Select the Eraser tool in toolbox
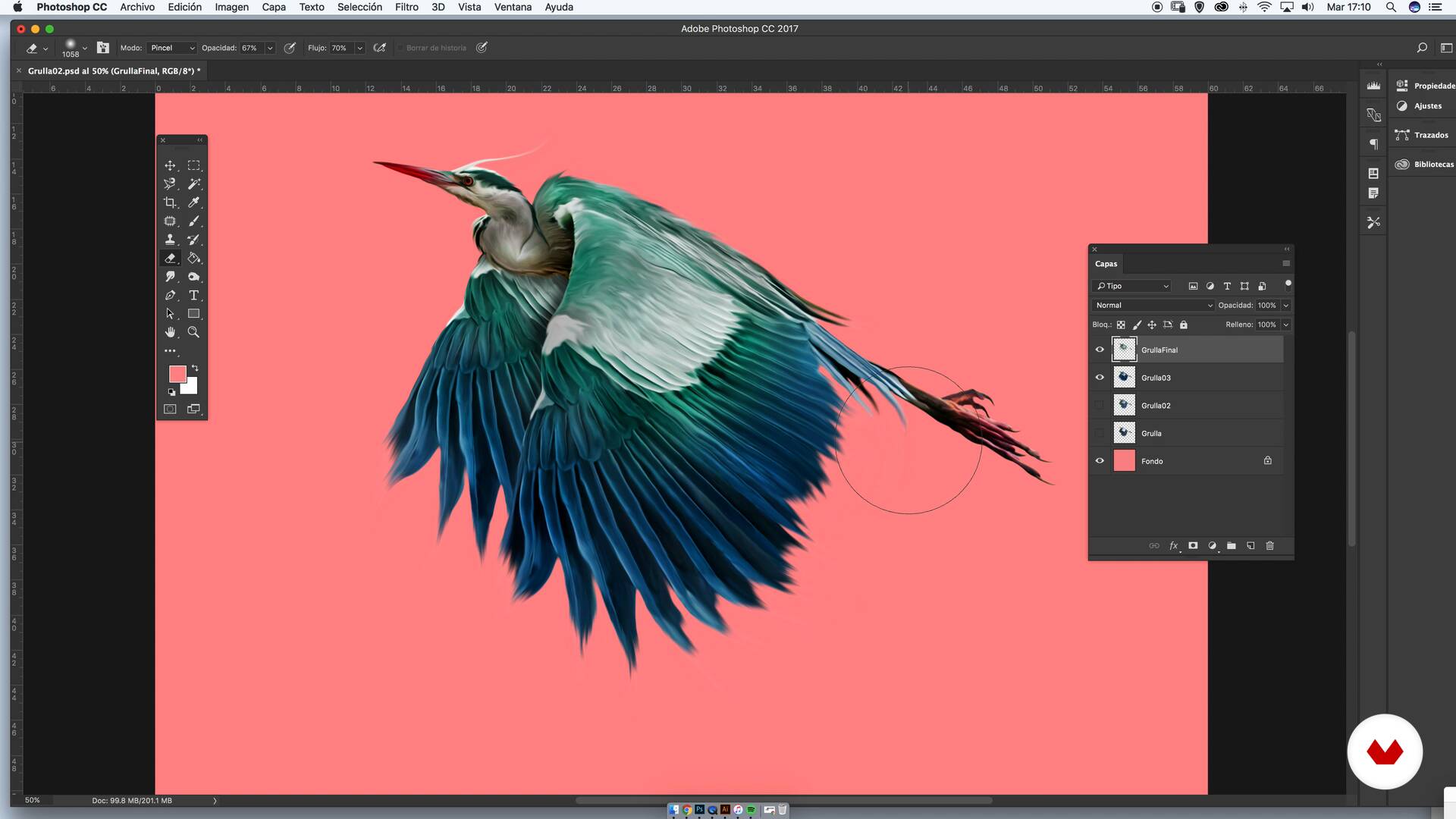This screenshot has height=819, width=1456. pos(170,258)
